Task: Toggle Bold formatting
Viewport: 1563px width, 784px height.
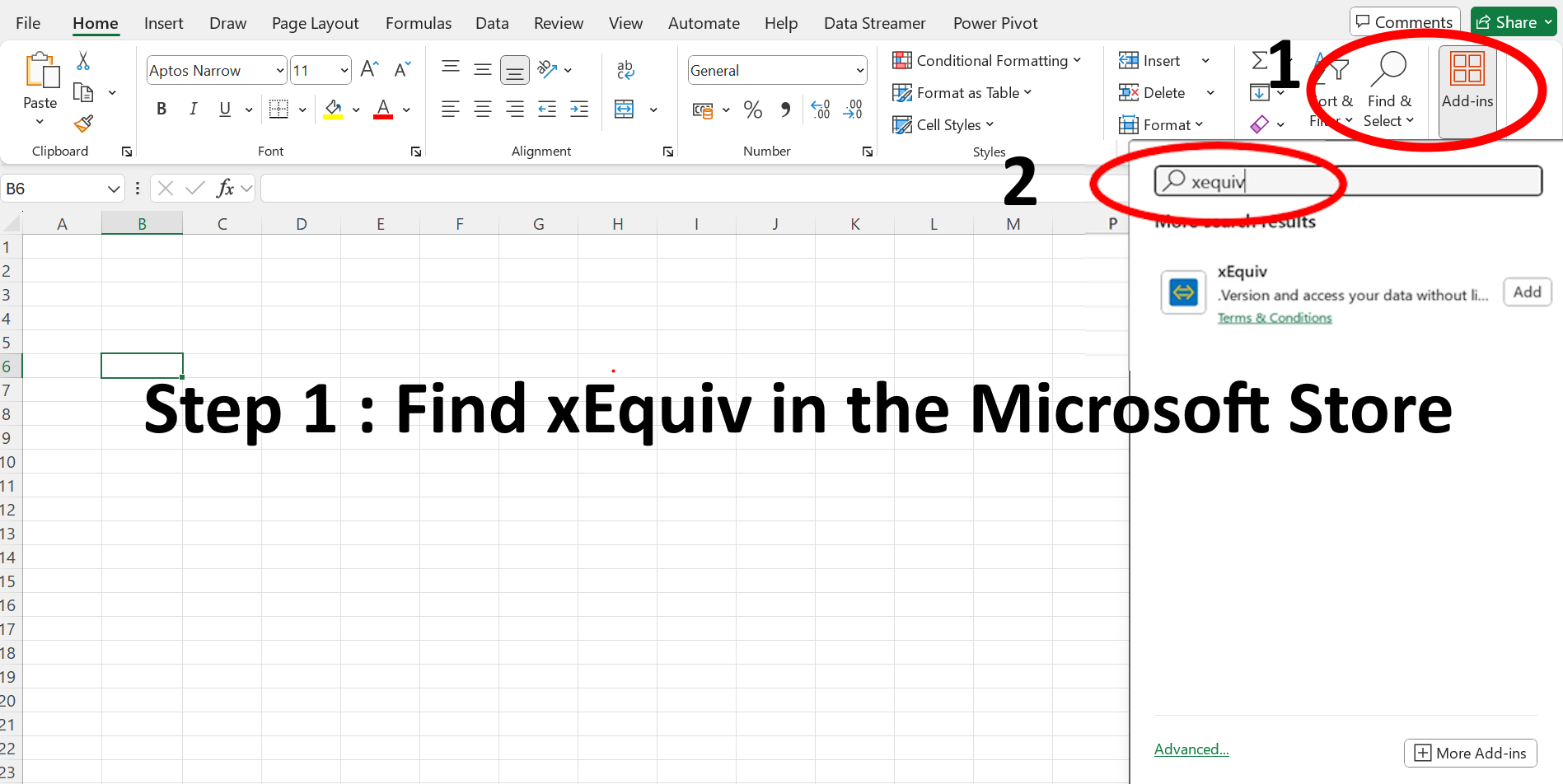Action: click(x=161, y=110)
